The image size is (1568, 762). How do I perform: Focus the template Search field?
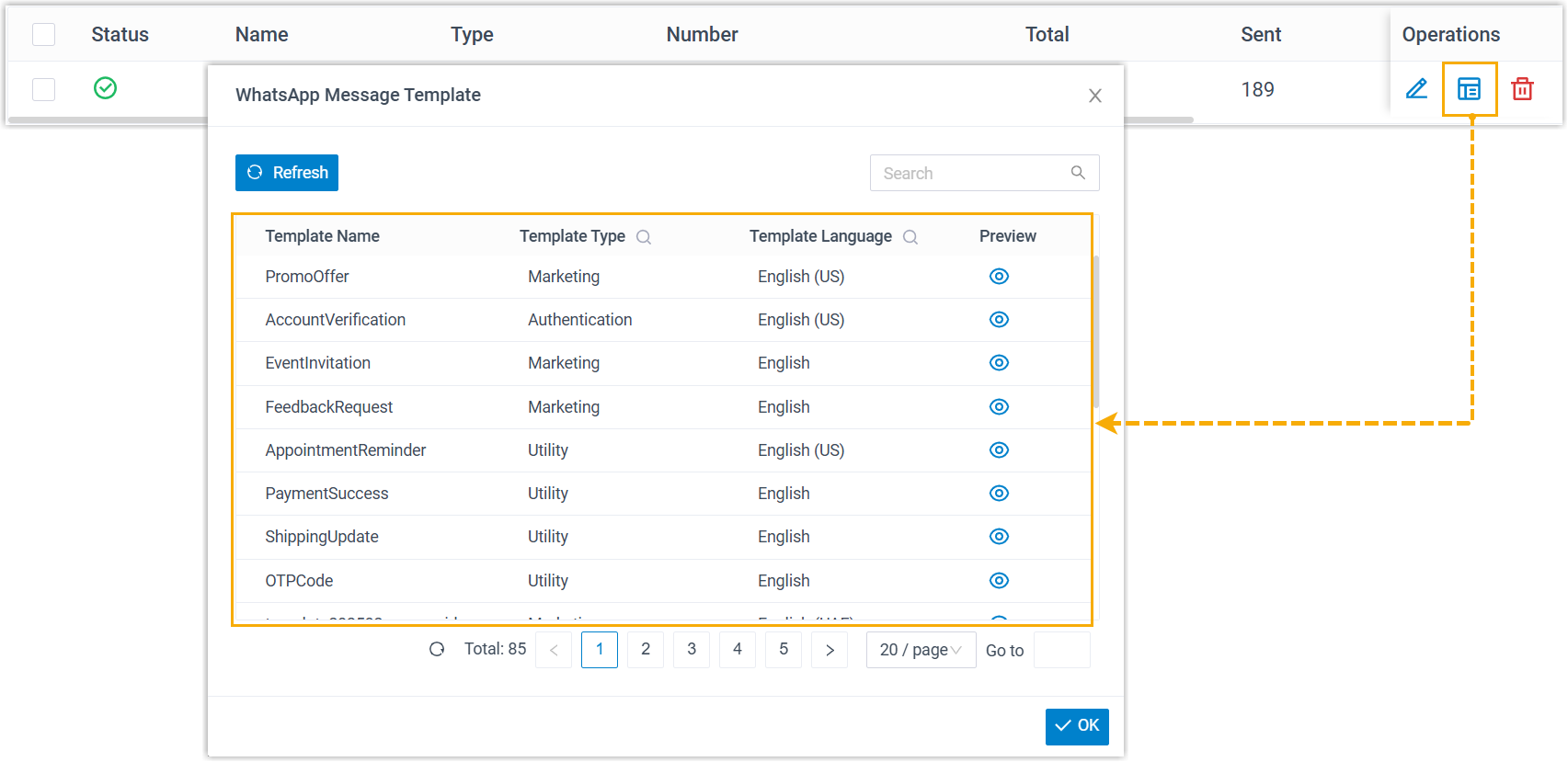pyautogui.click(x=973, y=173)
